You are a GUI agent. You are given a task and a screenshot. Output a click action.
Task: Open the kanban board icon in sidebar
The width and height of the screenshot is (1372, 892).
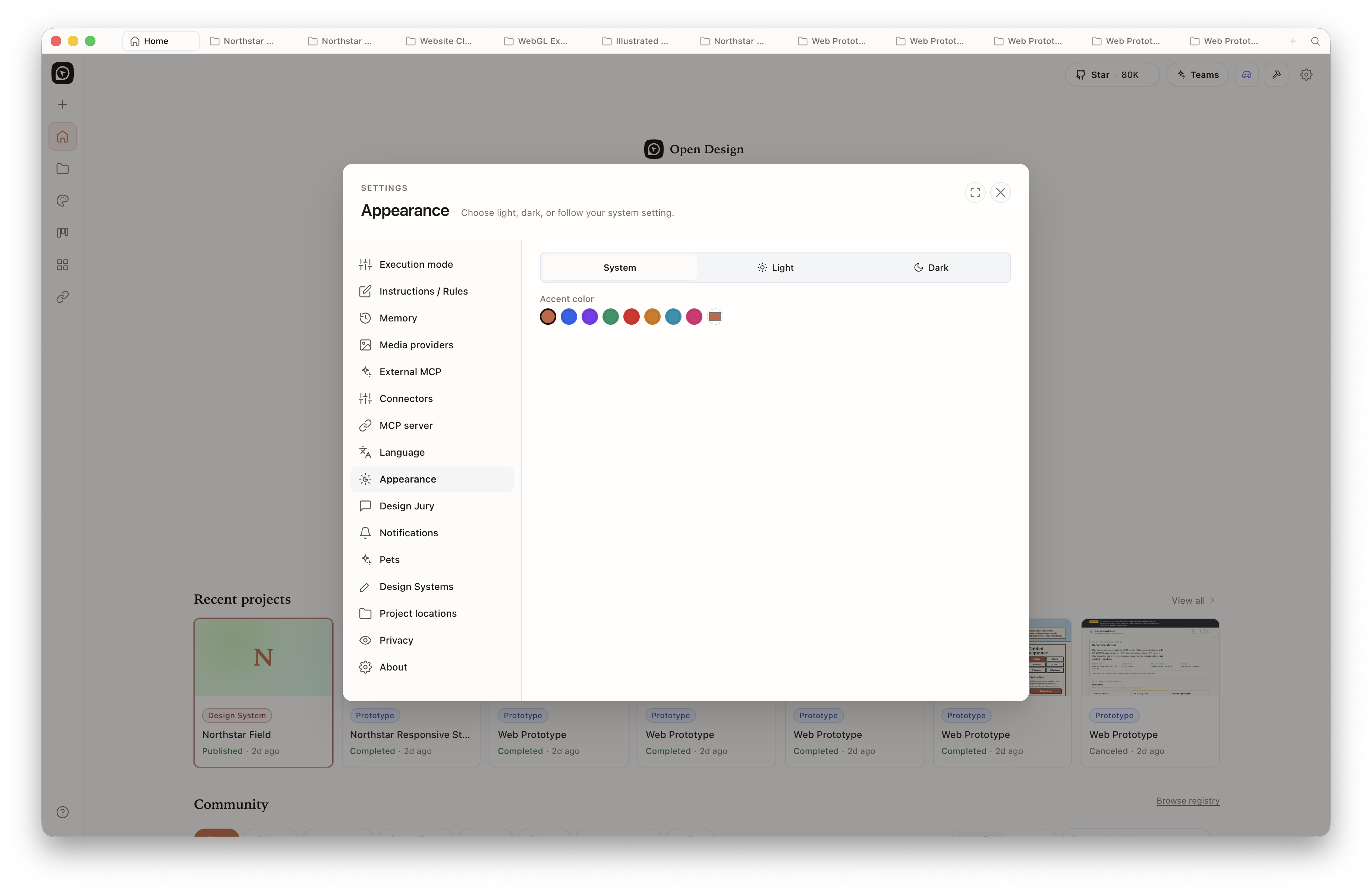click(62, 232)
